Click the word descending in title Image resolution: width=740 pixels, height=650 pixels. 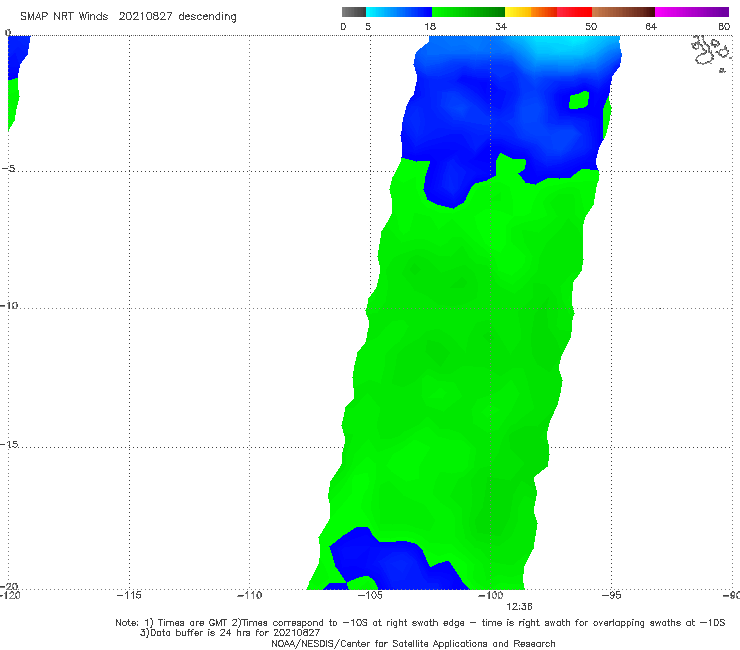point(207,17)
